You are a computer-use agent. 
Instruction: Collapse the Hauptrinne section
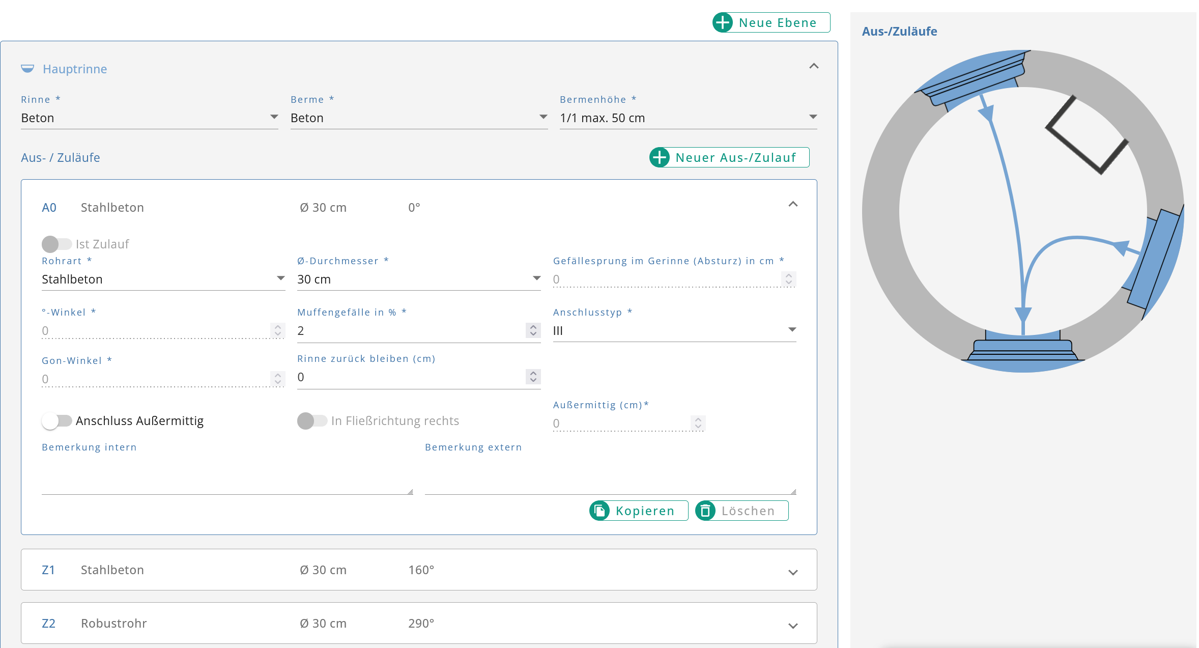(814, 67)
